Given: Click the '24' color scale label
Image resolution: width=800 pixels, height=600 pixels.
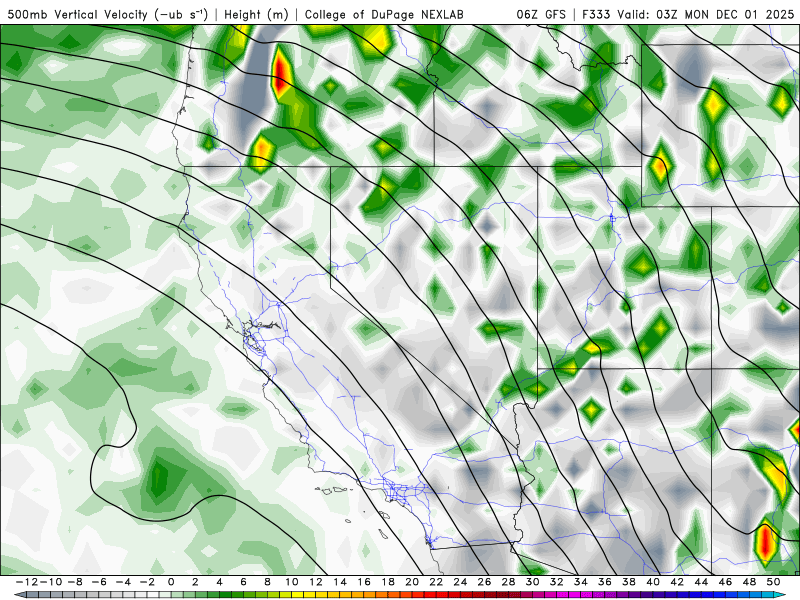Looking at the screenshot, I should point(460,582).
